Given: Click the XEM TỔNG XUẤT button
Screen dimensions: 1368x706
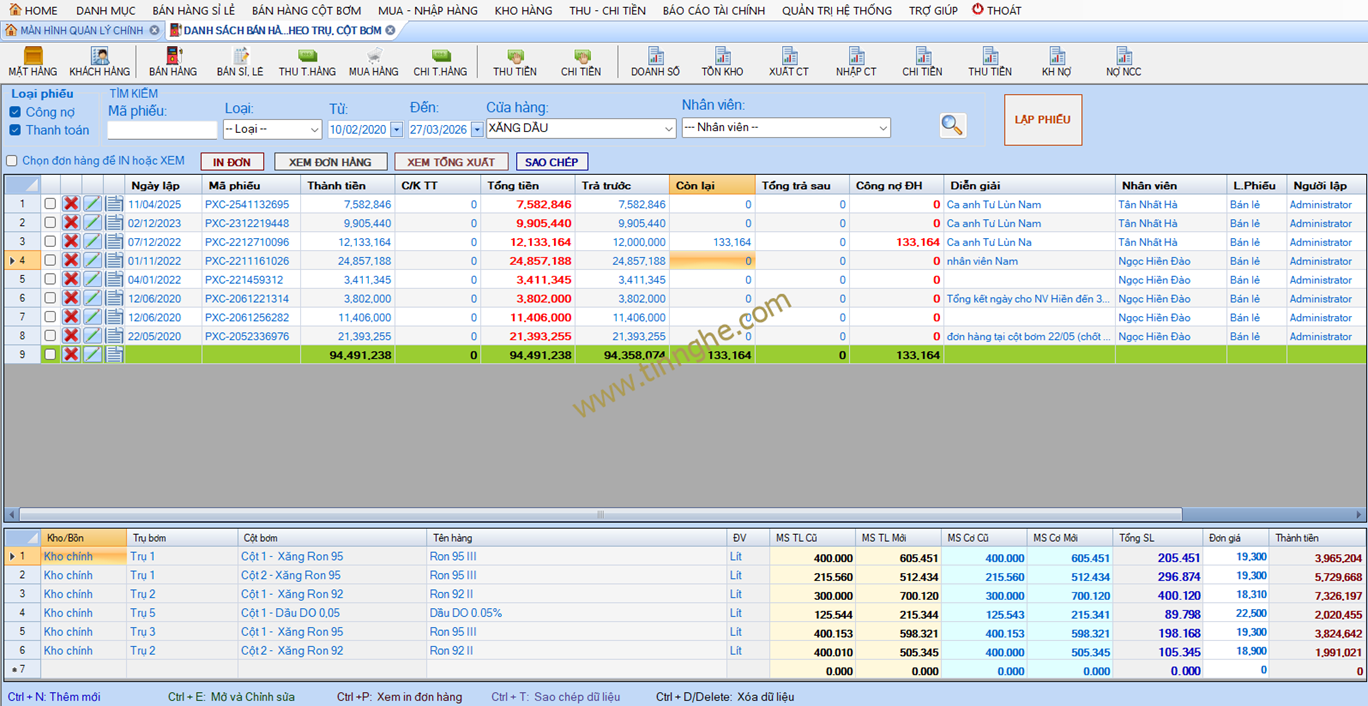Looking at the screenshot, I should click(451, 162).
